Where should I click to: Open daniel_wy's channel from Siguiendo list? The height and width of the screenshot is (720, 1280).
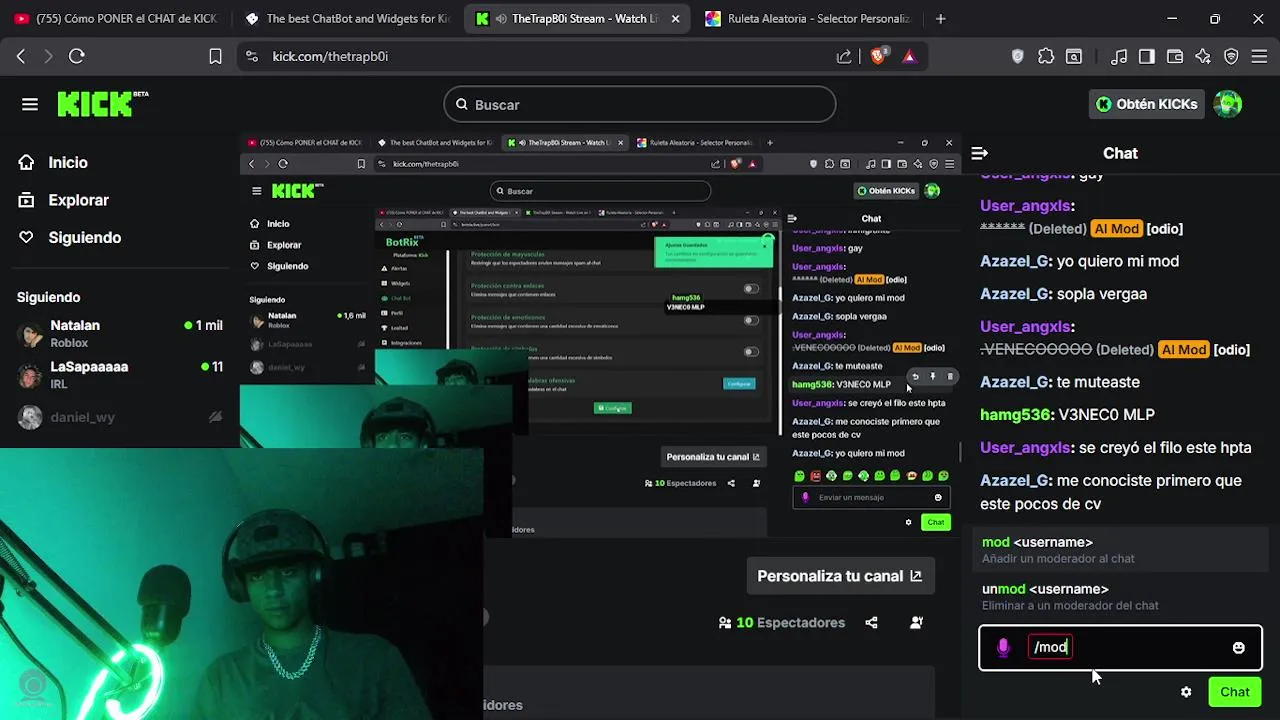click(120, 417)
